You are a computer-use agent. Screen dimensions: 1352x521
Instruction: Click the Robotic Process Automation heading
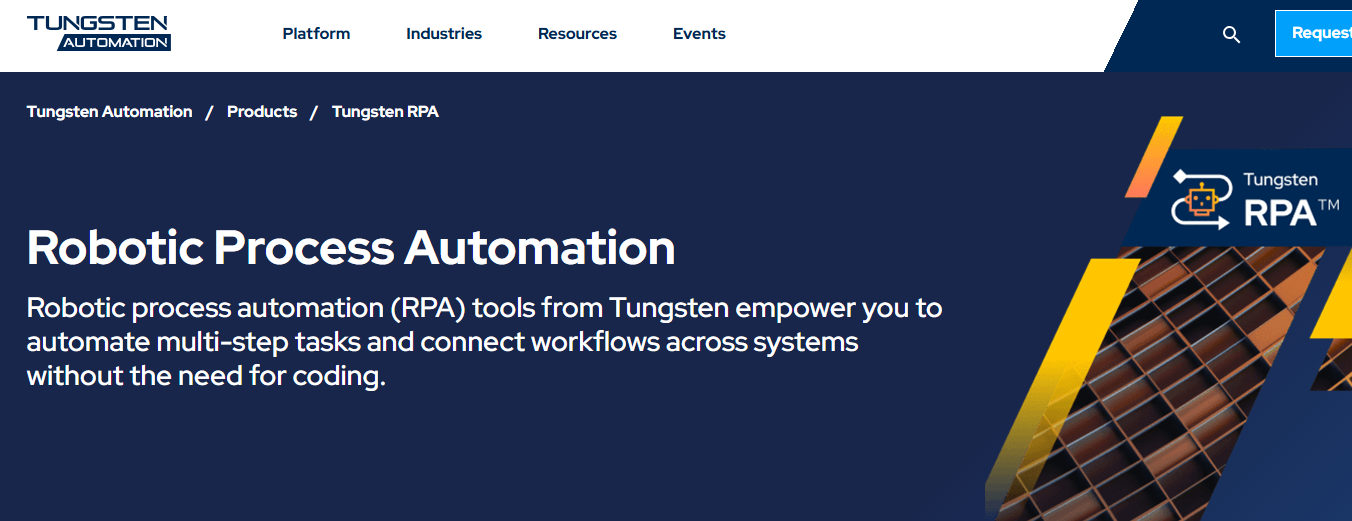click(351, 247)
